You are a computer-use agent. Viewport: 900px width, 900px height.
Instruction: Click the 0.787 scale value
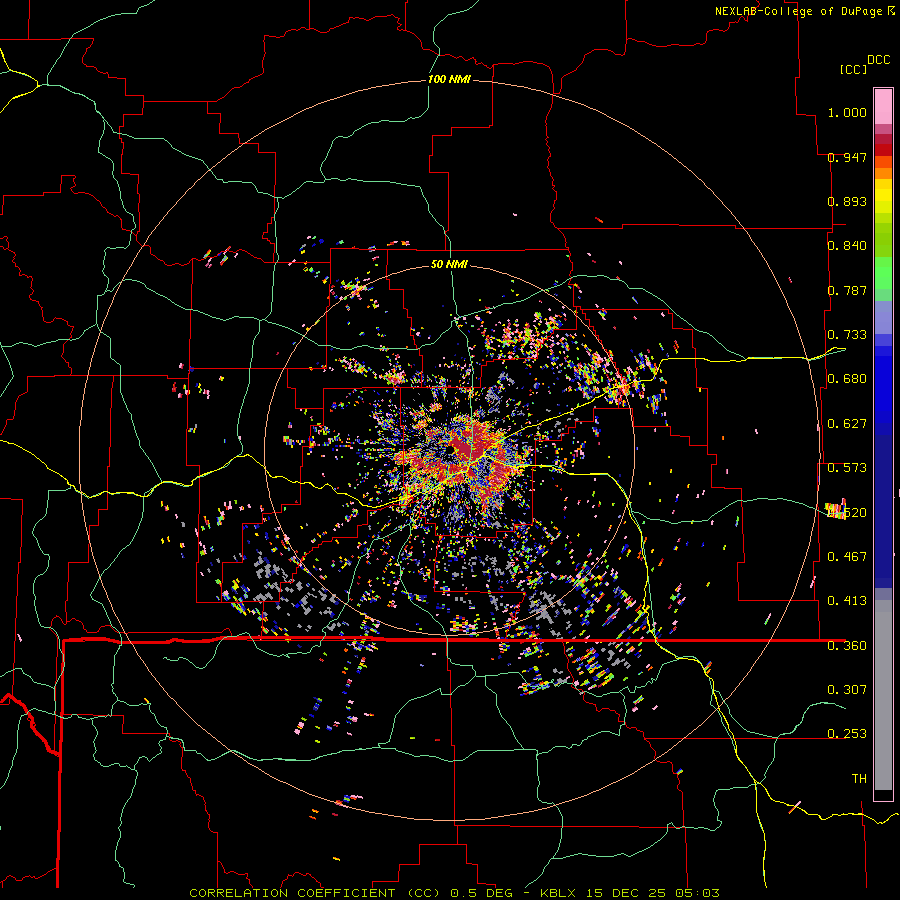point(847,290)
